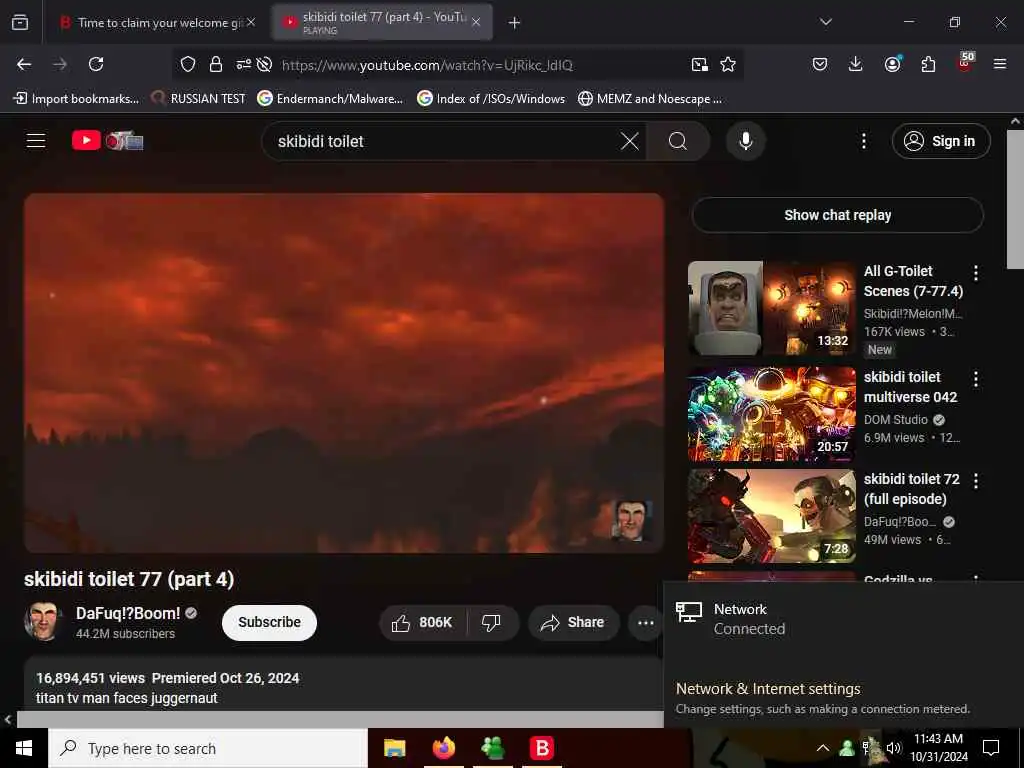The width and height of the screenshot is (1024, 768).
Task: Open MEMZ and Noescape bookmark
Action: pos(650,99)
